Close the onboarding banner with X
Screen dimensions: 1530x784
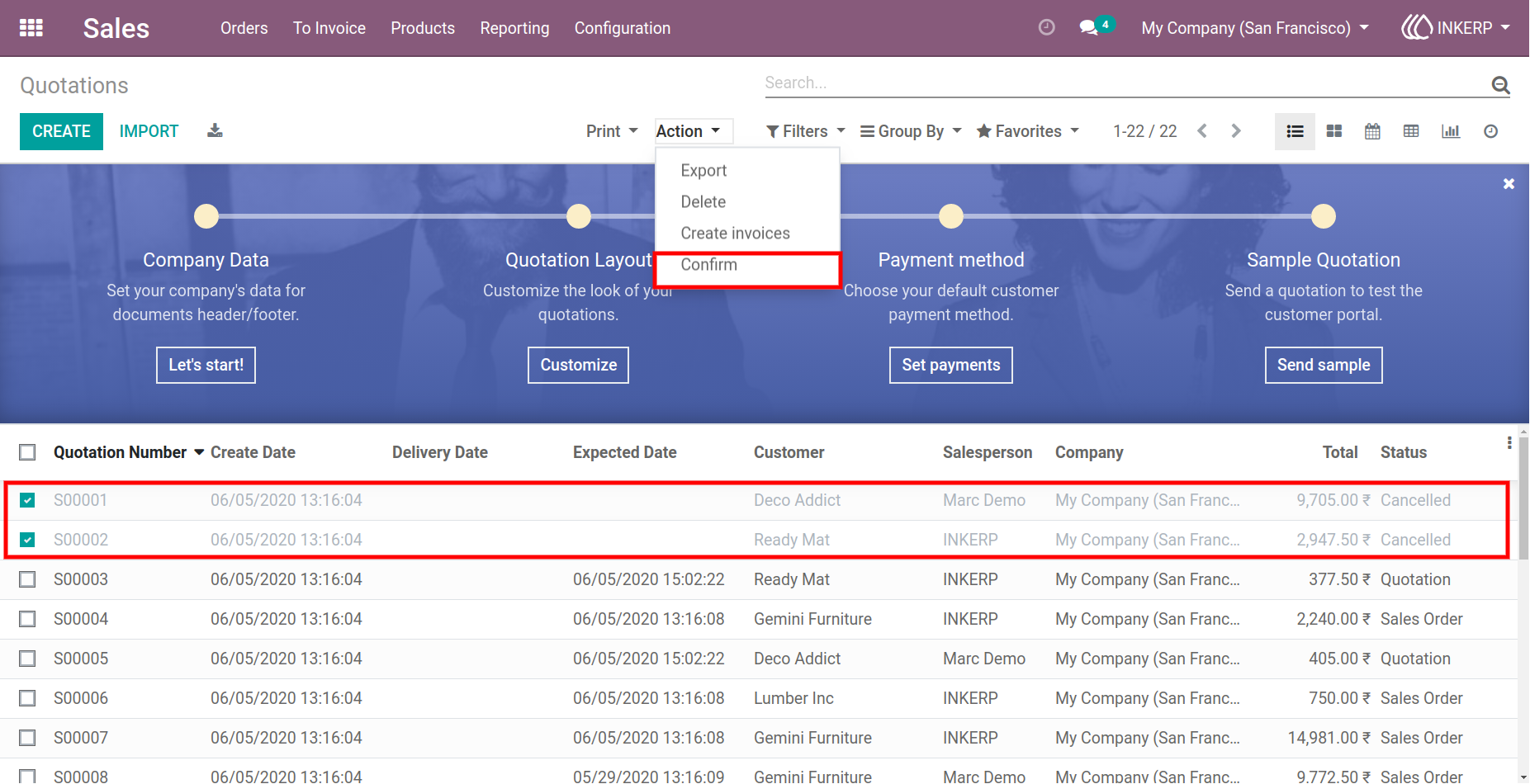(1509, 184)
